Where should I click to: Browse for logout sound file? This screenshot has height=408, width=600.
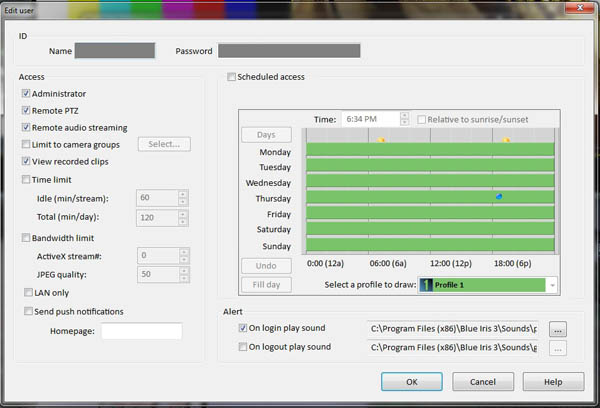point(558,348)
